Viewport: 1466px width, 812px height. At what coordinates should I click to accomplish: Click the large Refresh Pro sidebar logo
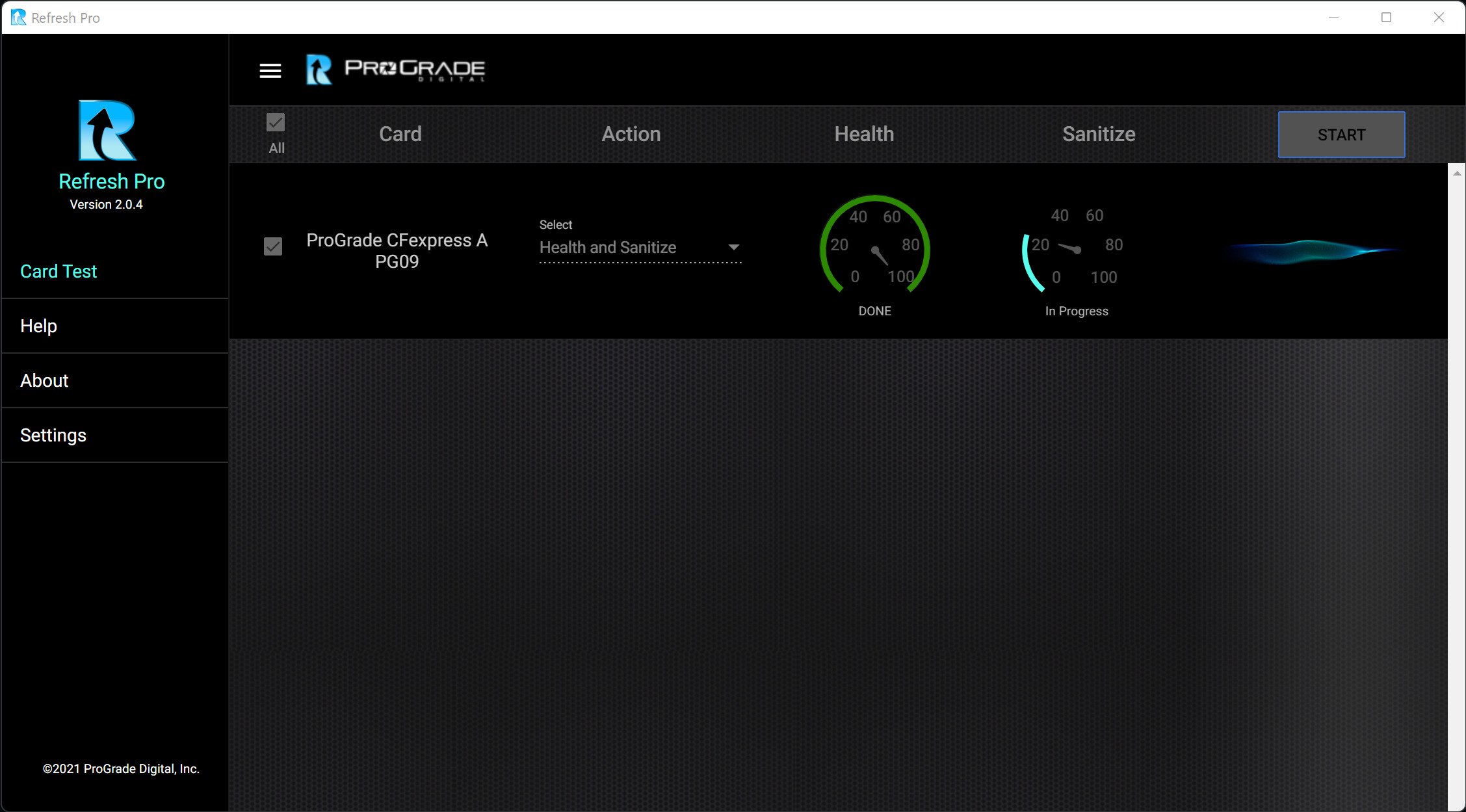[107, 130]
